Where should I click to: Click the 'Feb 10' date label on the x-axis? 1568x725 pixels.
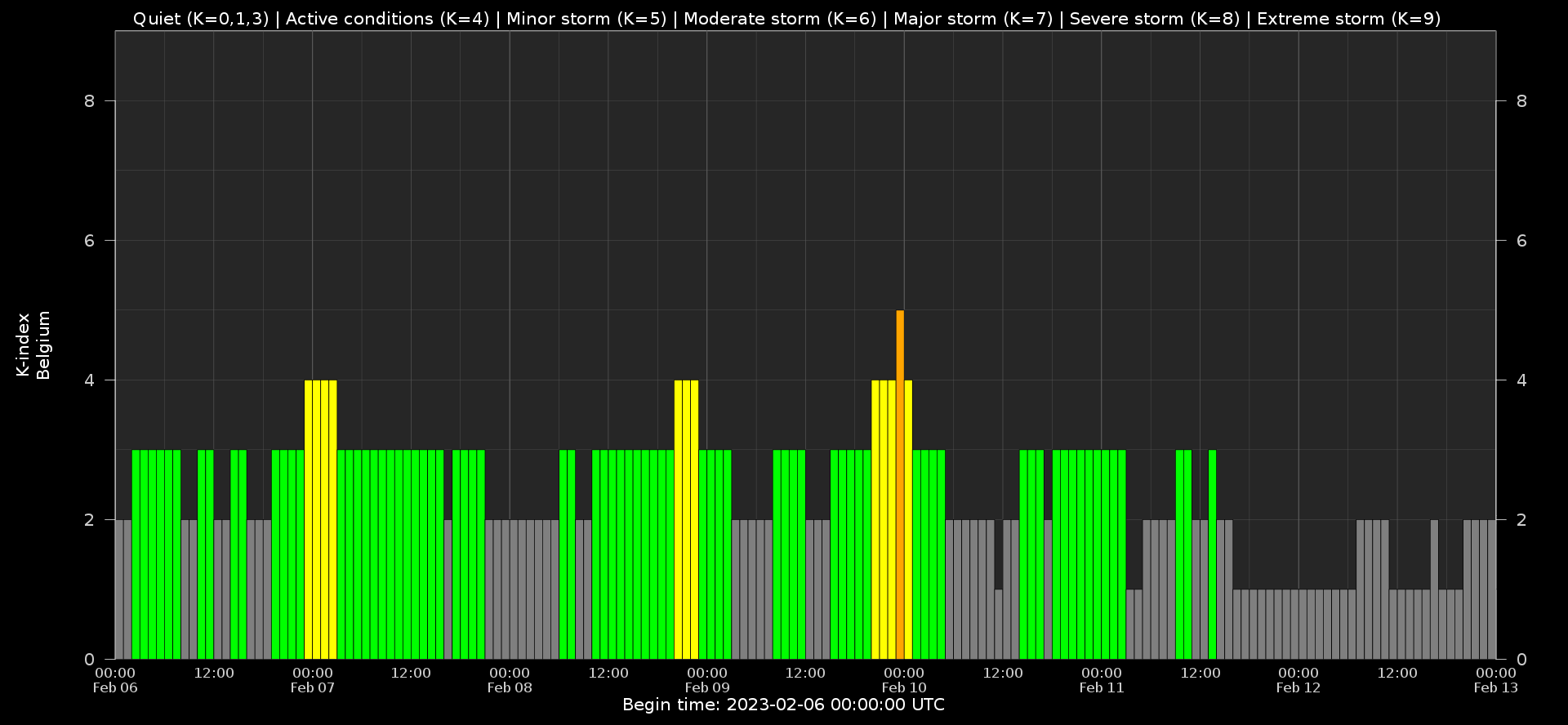904,687
